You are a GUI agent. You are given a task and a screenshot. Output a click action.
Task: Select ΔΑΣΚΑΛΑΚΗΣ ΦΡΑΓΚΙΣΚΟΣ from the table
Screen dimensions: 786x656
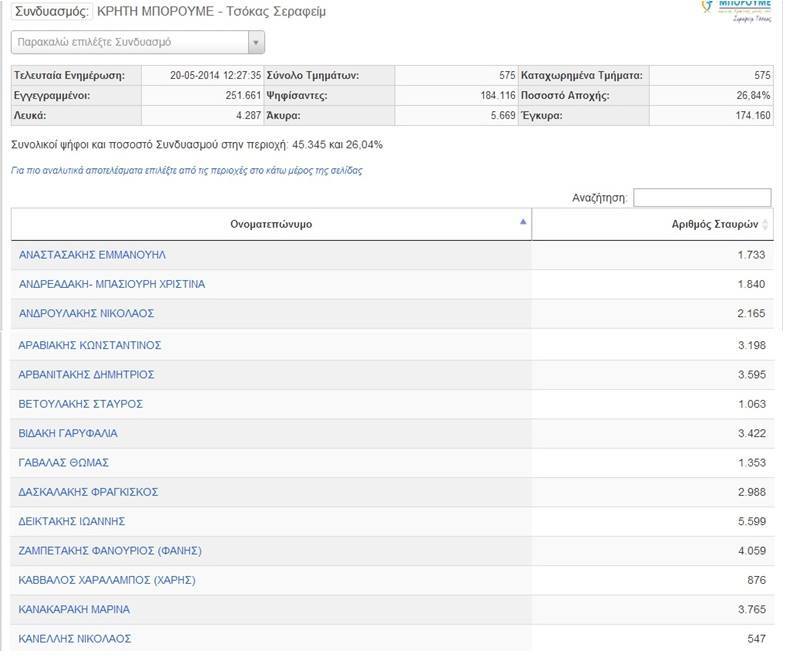pos(88,492)
